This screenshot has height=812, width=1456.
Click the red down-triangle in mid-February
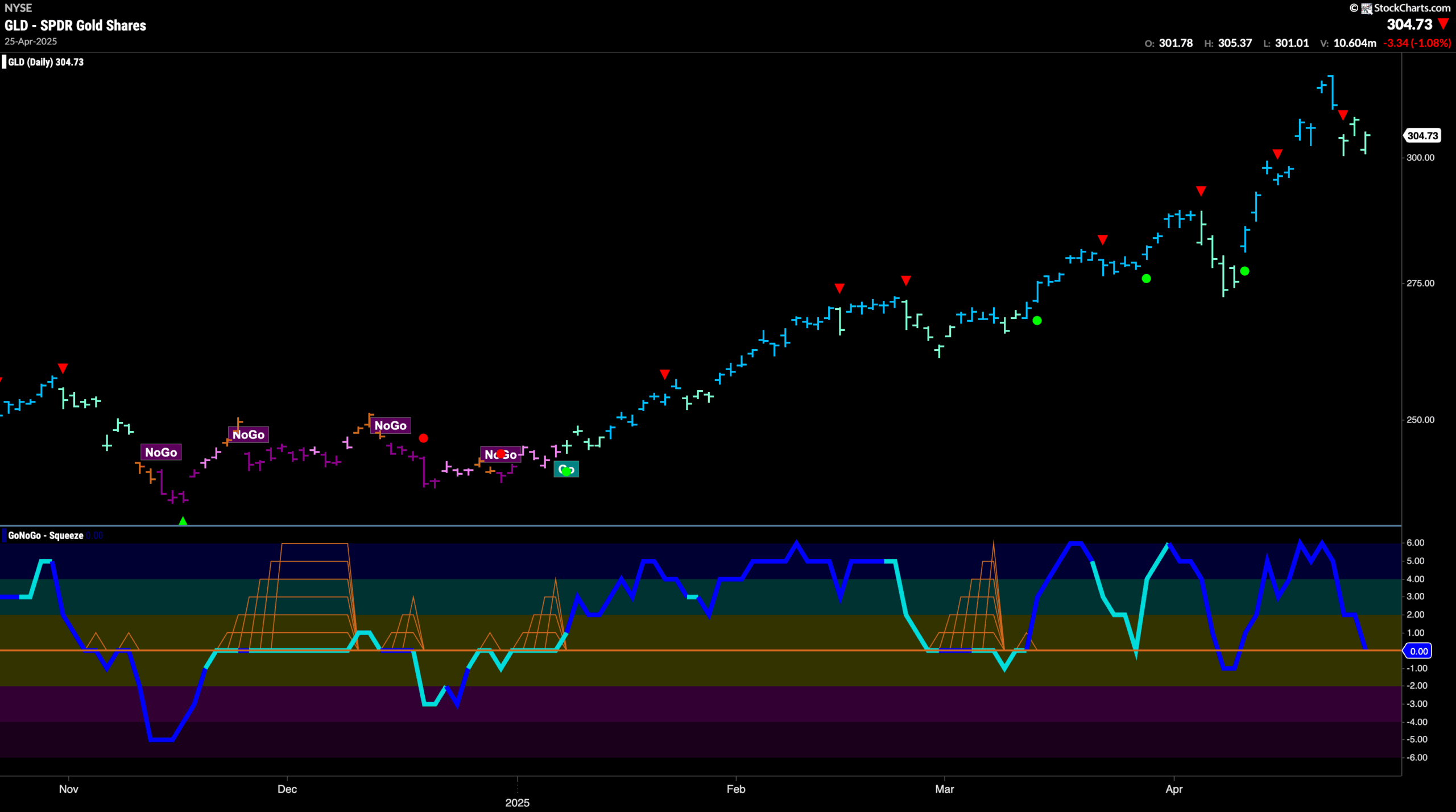(x=839, y=289)
